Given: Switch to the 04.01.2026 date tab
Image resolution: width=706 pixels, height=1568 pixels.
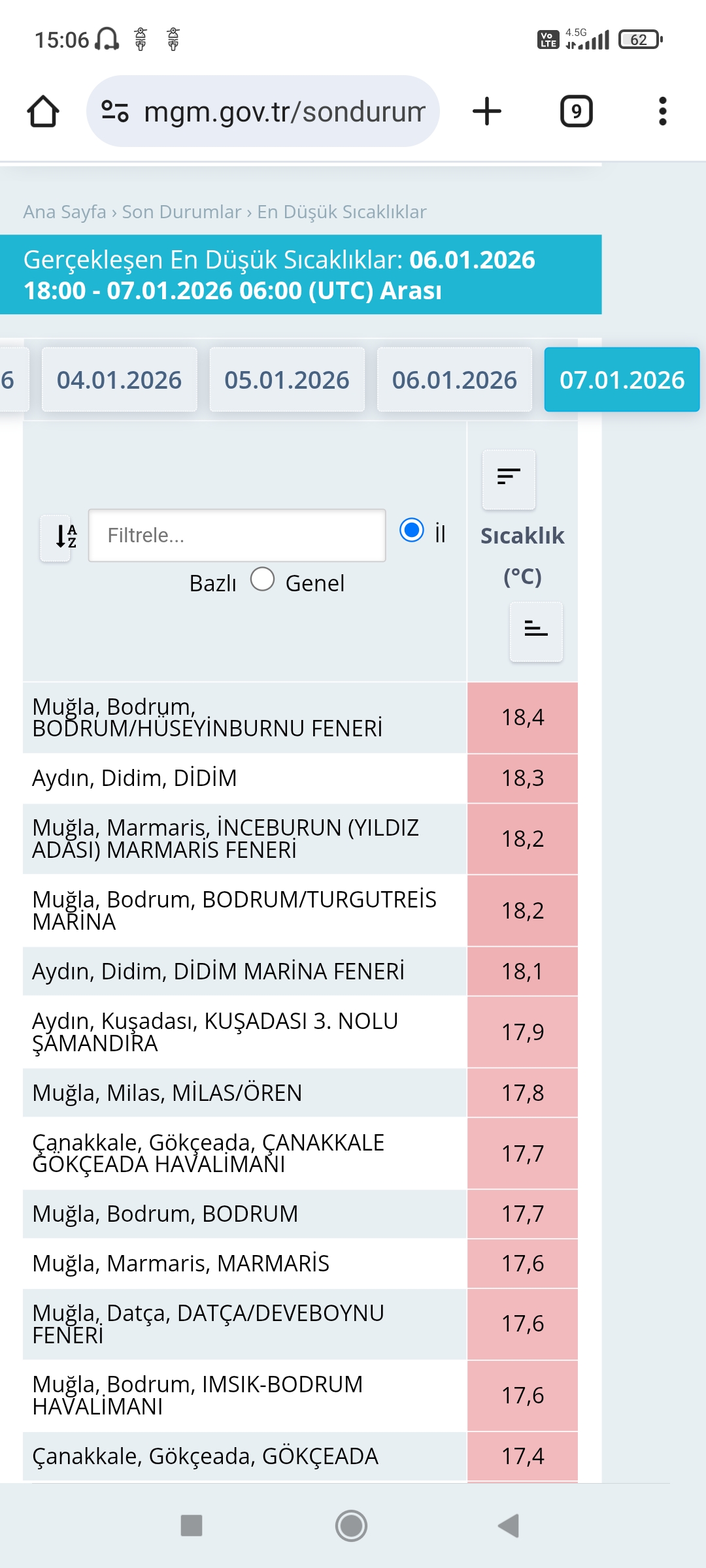Looking at the screenshot, I should pyautogui.click(x=119, y=380).
